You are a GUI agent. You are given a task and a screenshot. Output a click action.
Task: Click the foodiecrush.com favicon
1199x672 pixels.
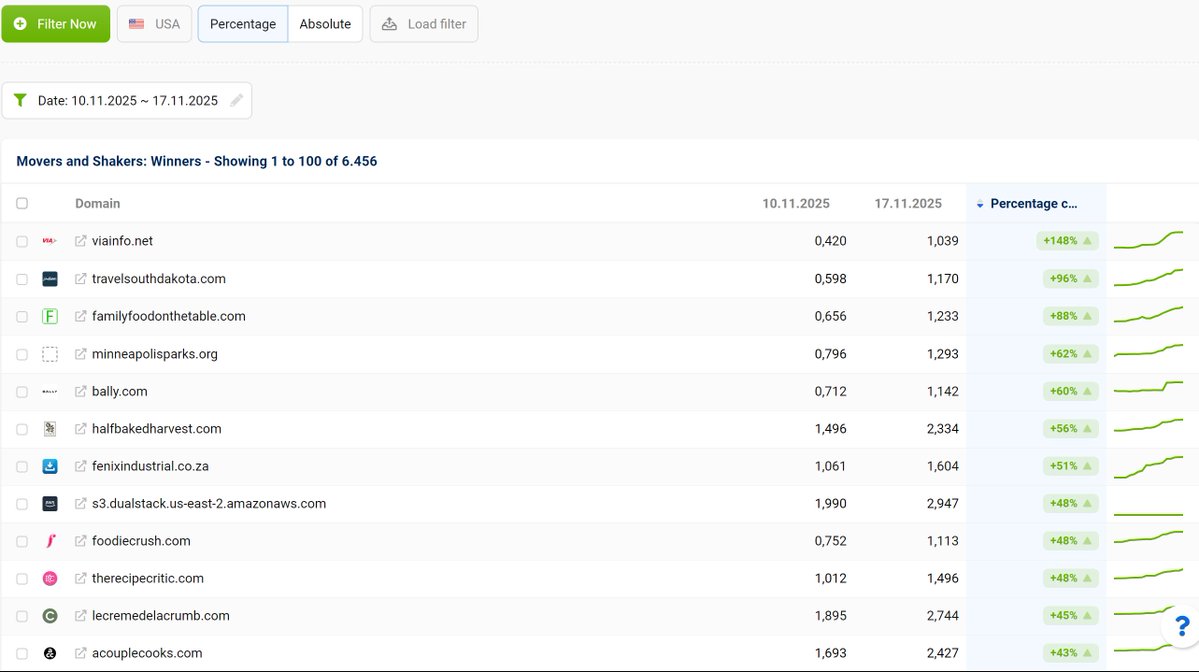[x=50, y=541]
